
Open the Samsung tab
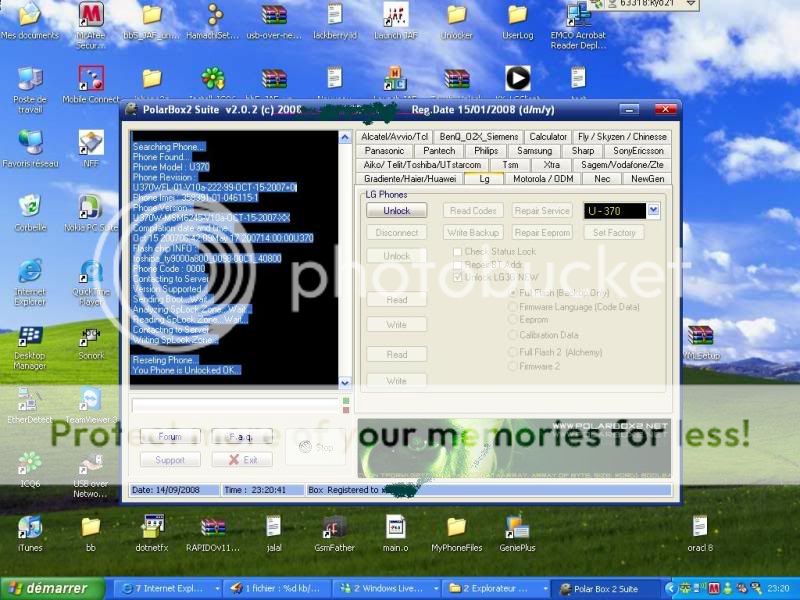point(534,151)
